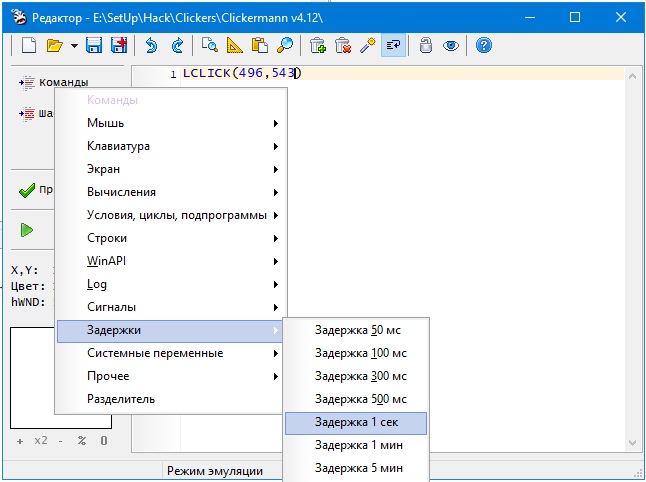Click the - zoom control under preview

pos(61,441)
